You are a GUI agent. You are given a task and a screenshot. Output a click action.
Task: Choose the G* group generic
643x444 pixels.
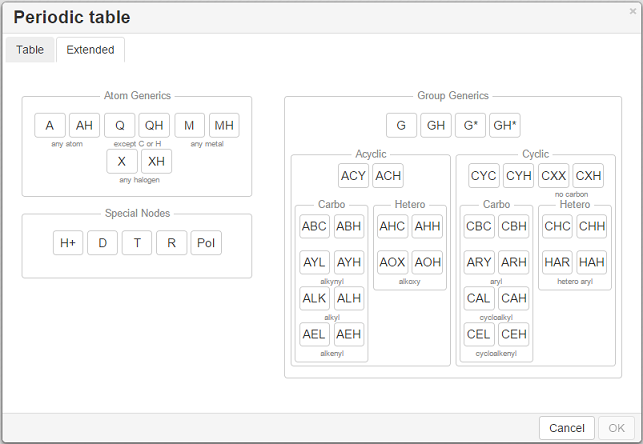click(470, 125)
